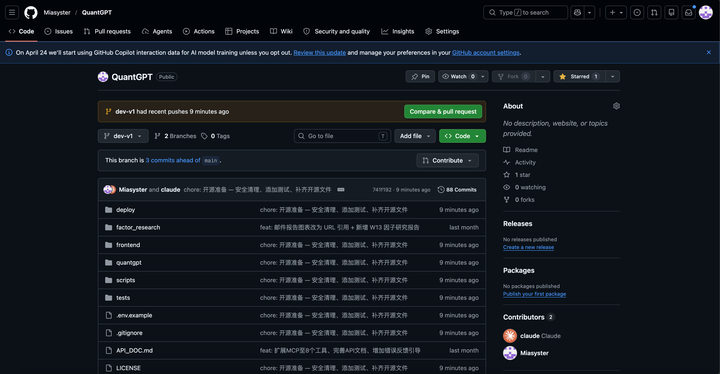Open the API_DOC.md file
This screenshot has width=720, height=374.
(134, 350)
